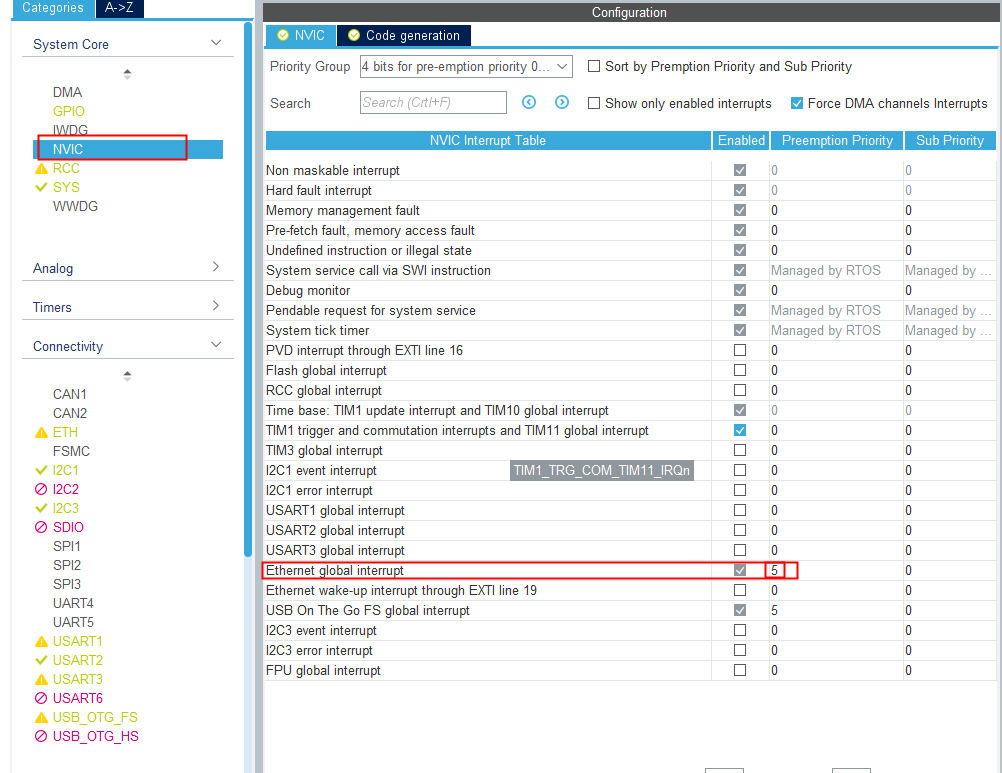The width and height of the screenshot is (1002, 773).
Task: Open GPIO peripheral configuration
Action: (66, 111)
